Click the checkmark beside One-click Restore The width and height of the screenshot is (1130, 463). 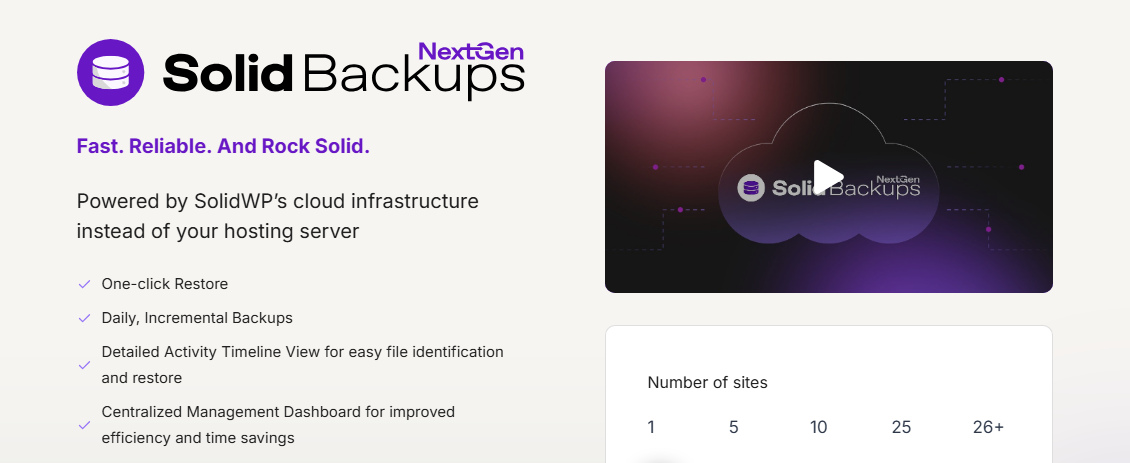[x=85, y=284]
